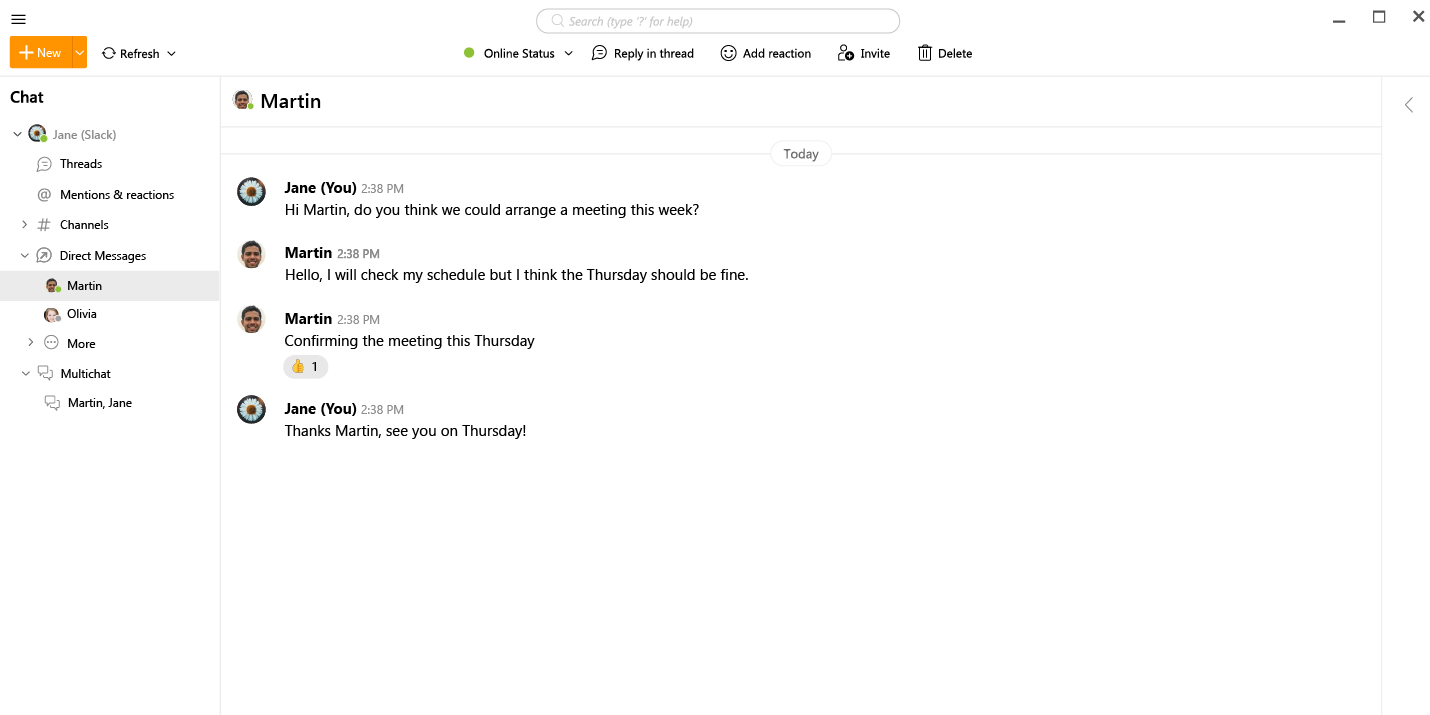
Task: Click the Refresh arrows icon
Action: [109, 53]
